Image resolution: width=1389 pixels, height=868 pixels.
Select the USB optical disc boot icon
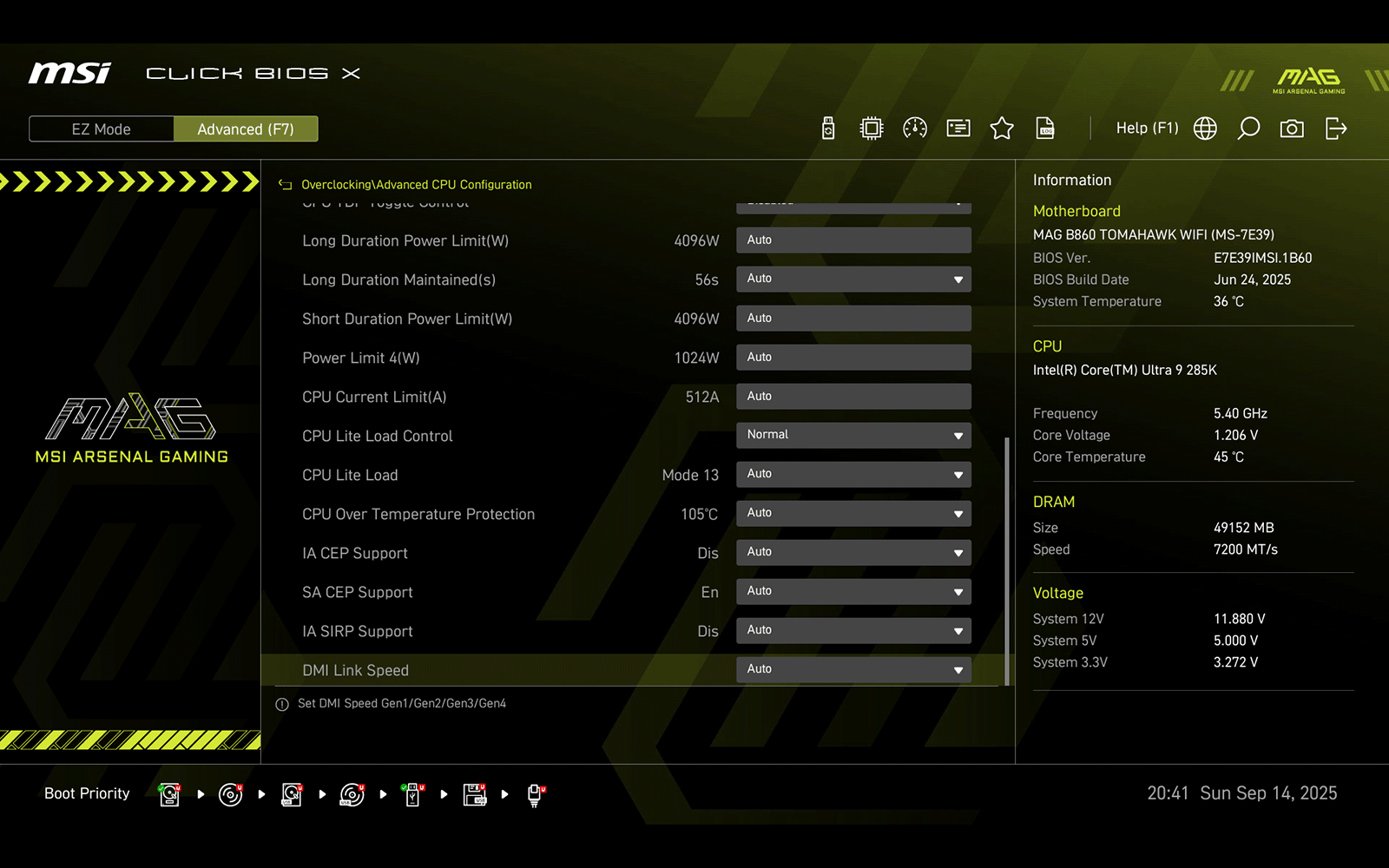(x=352, y=794)
